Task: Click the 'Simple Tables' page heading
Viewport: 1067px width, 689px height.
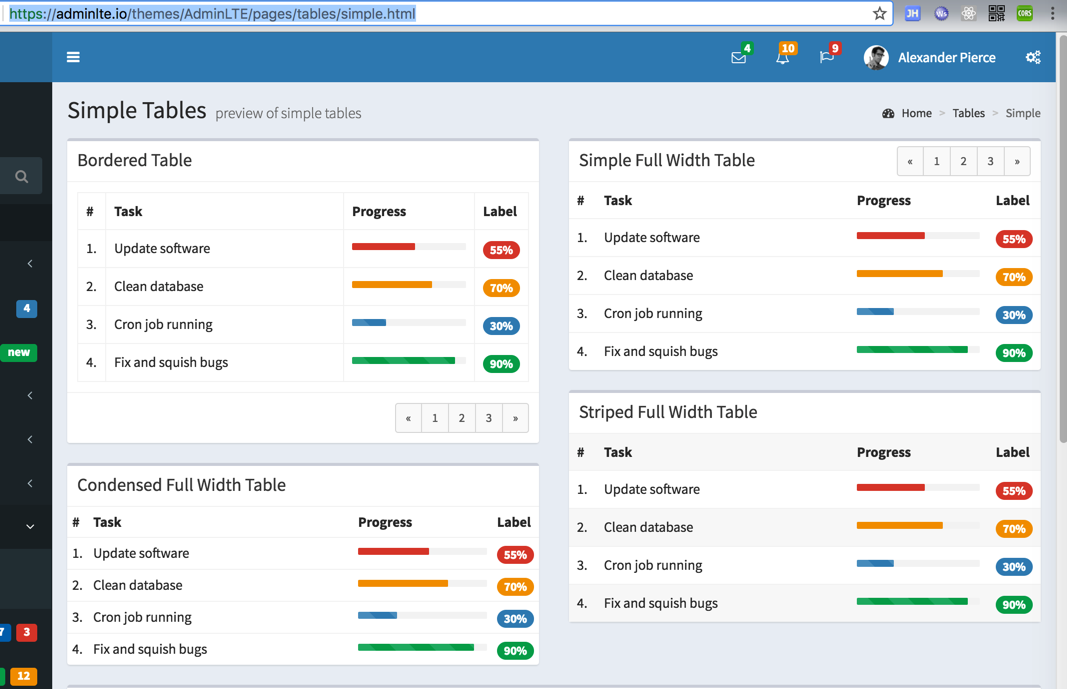Action: click(x=137, y=110)
